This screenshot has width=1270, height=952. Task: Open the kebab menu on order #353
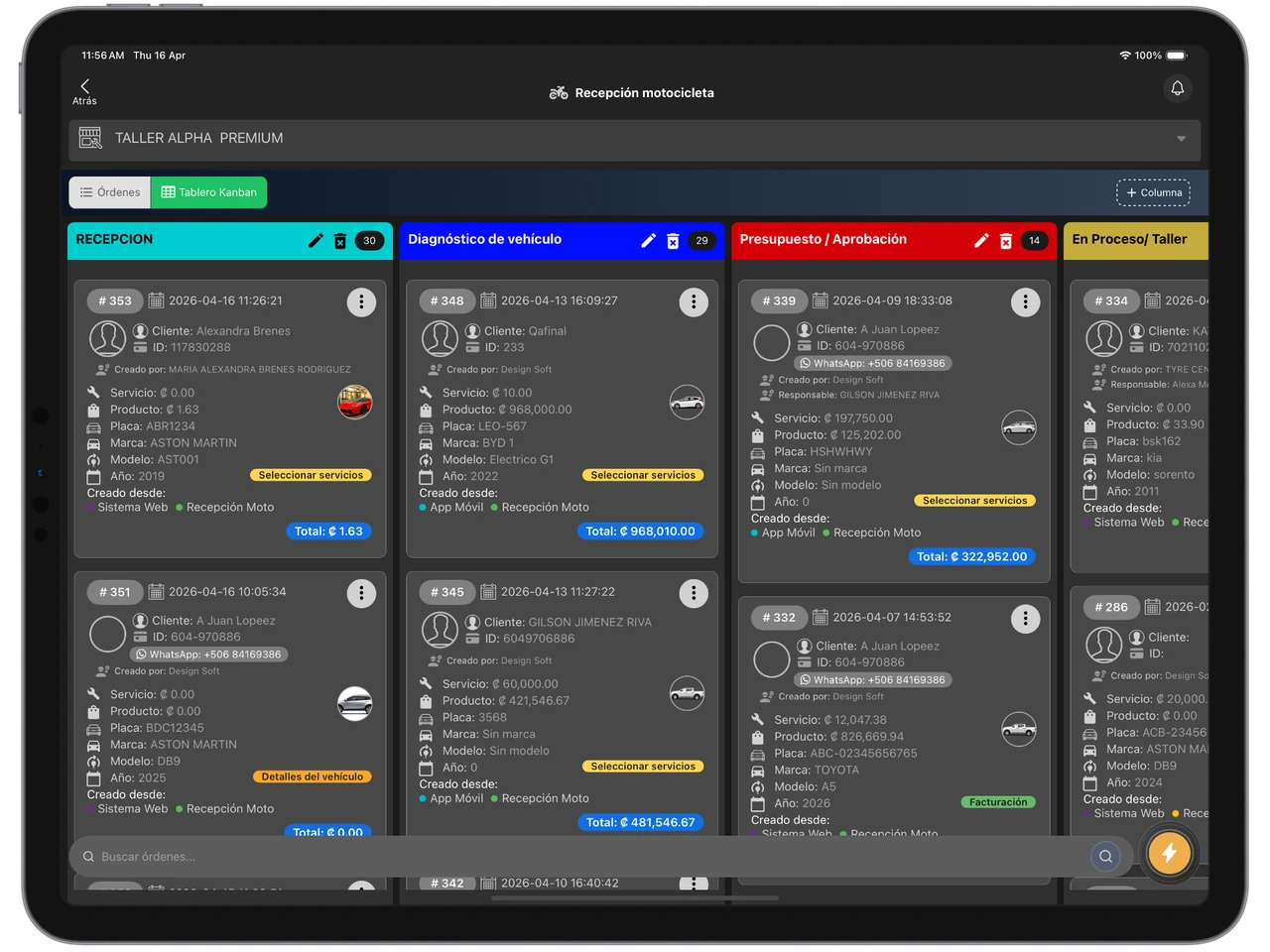point(361,301)
